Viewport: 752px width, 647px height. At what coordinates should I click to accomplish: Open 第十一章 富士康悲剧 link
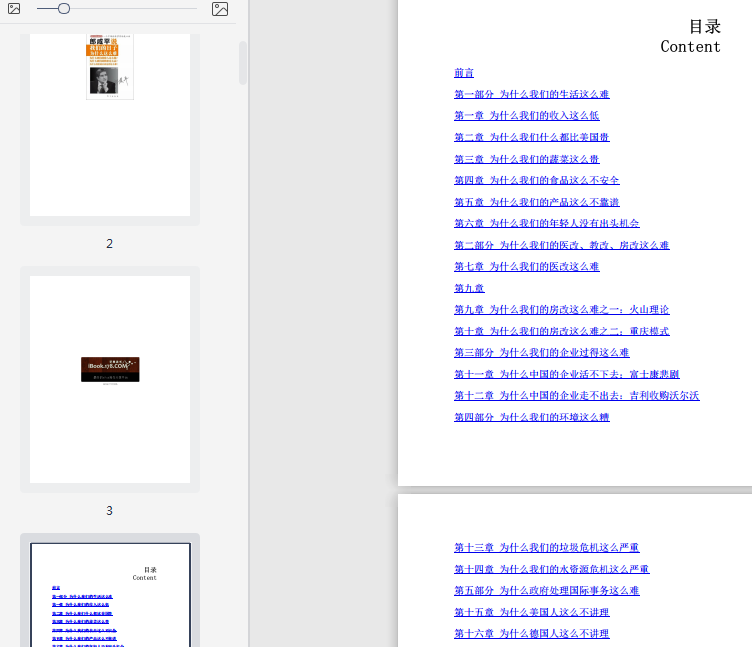(566, 374)
